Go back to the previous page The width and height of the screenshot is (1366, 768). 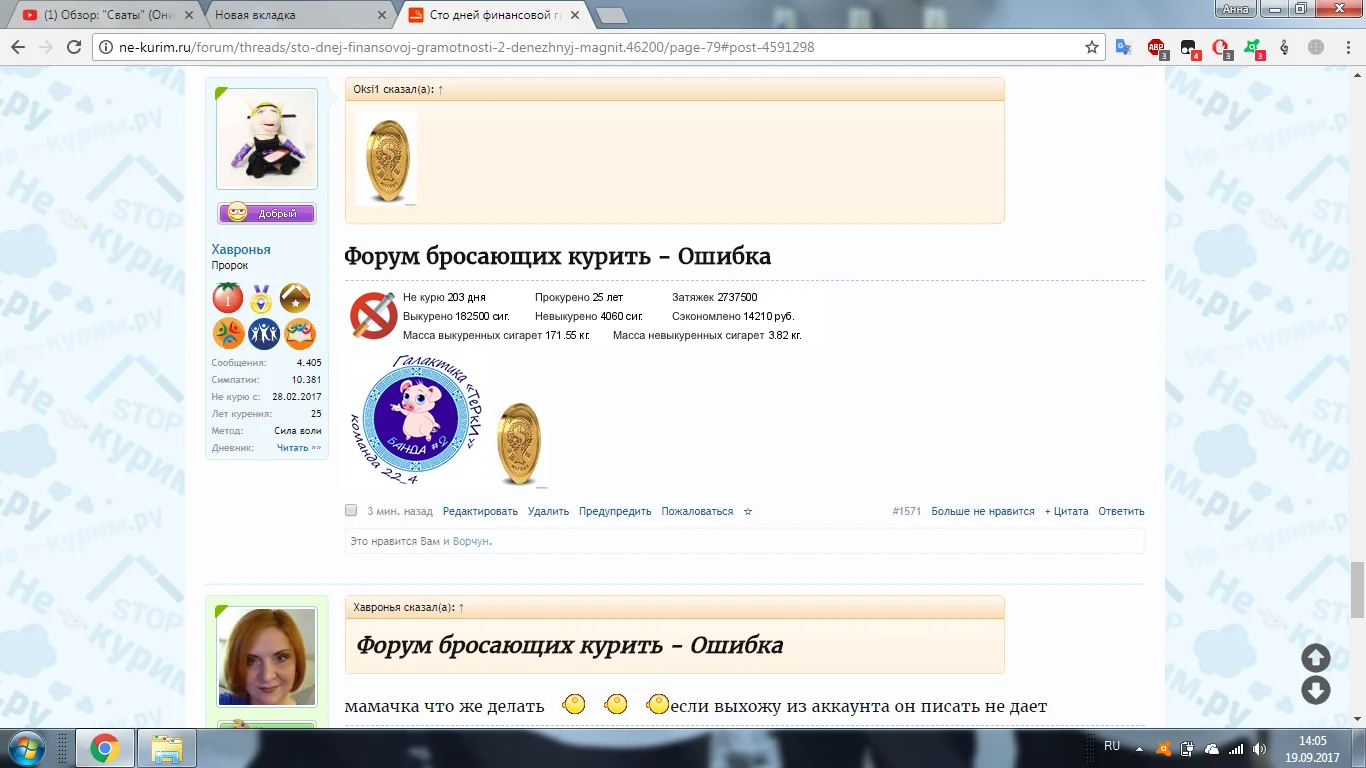tap(17, 47)
